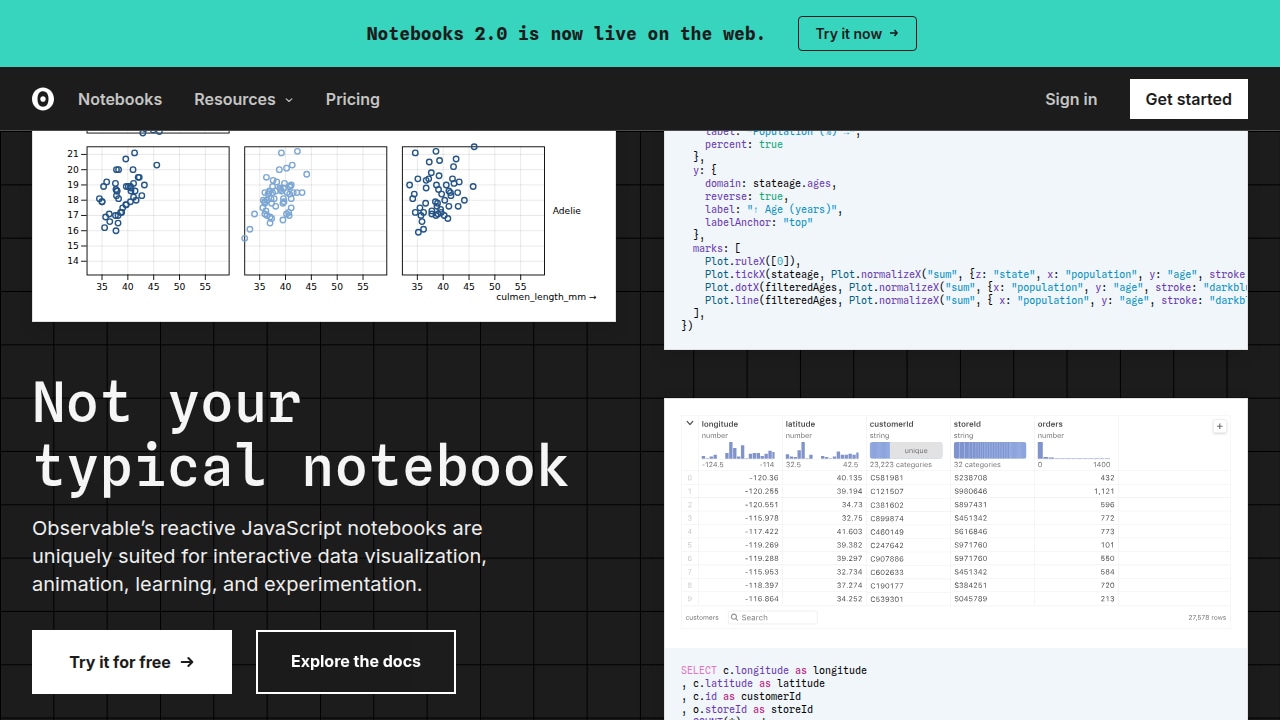Open Explore the docs
Viewport: 1280px width, 720px height.
pyautogui.click(x=356, y=662)
